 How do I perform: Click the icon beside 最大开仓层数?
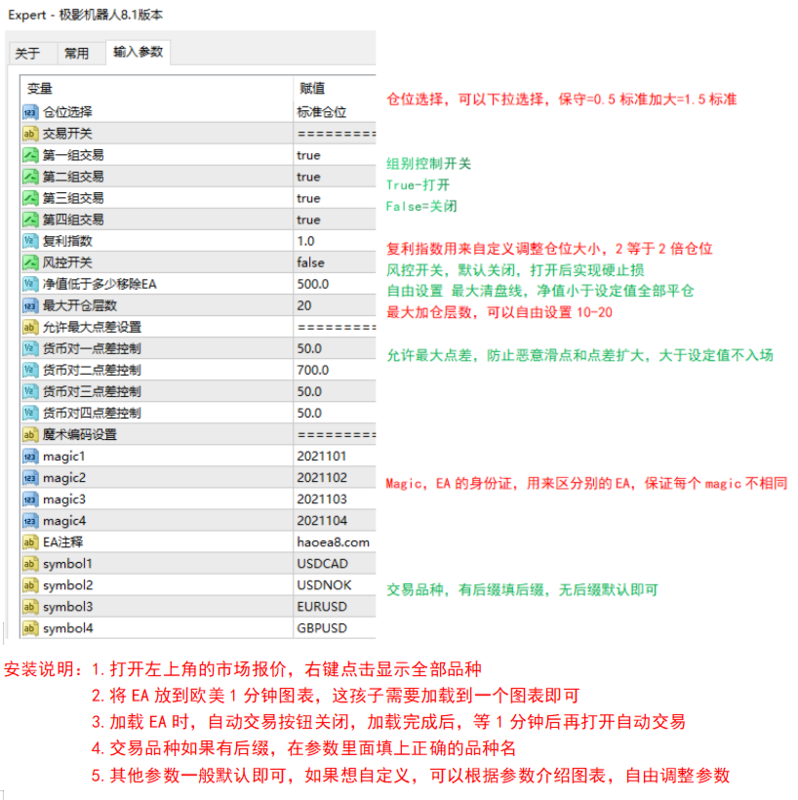pos(29,306)
